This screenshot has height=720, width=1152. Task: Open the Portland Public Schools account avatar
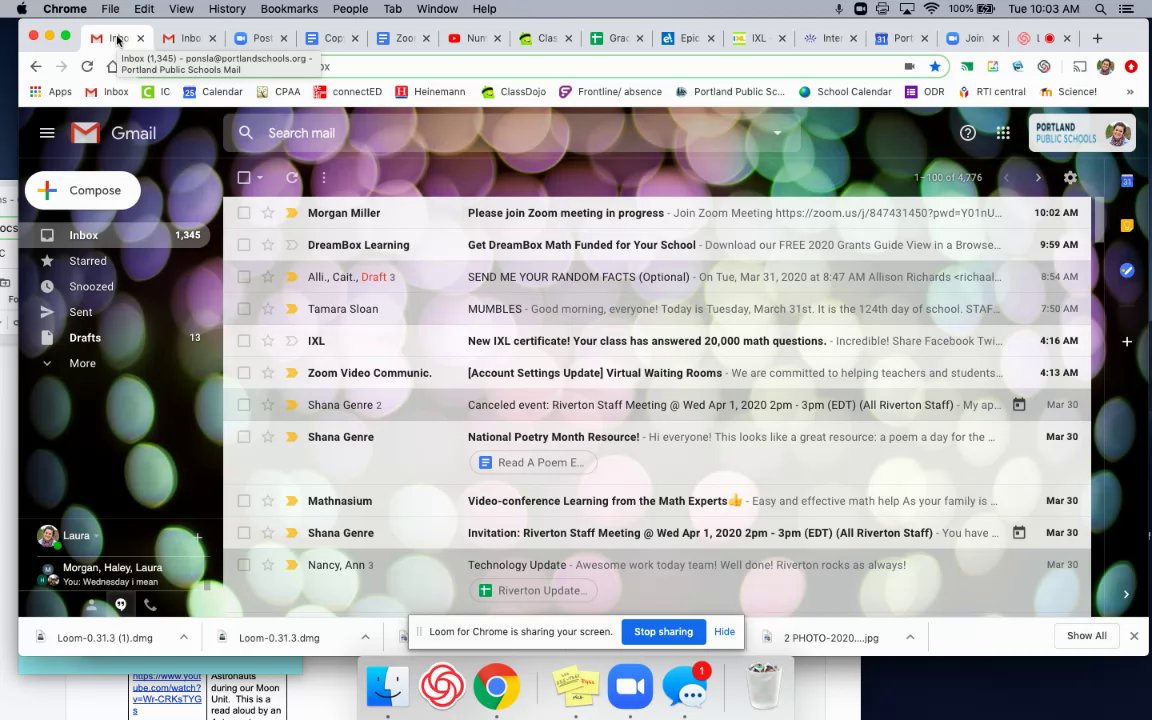pos(1117,134)
